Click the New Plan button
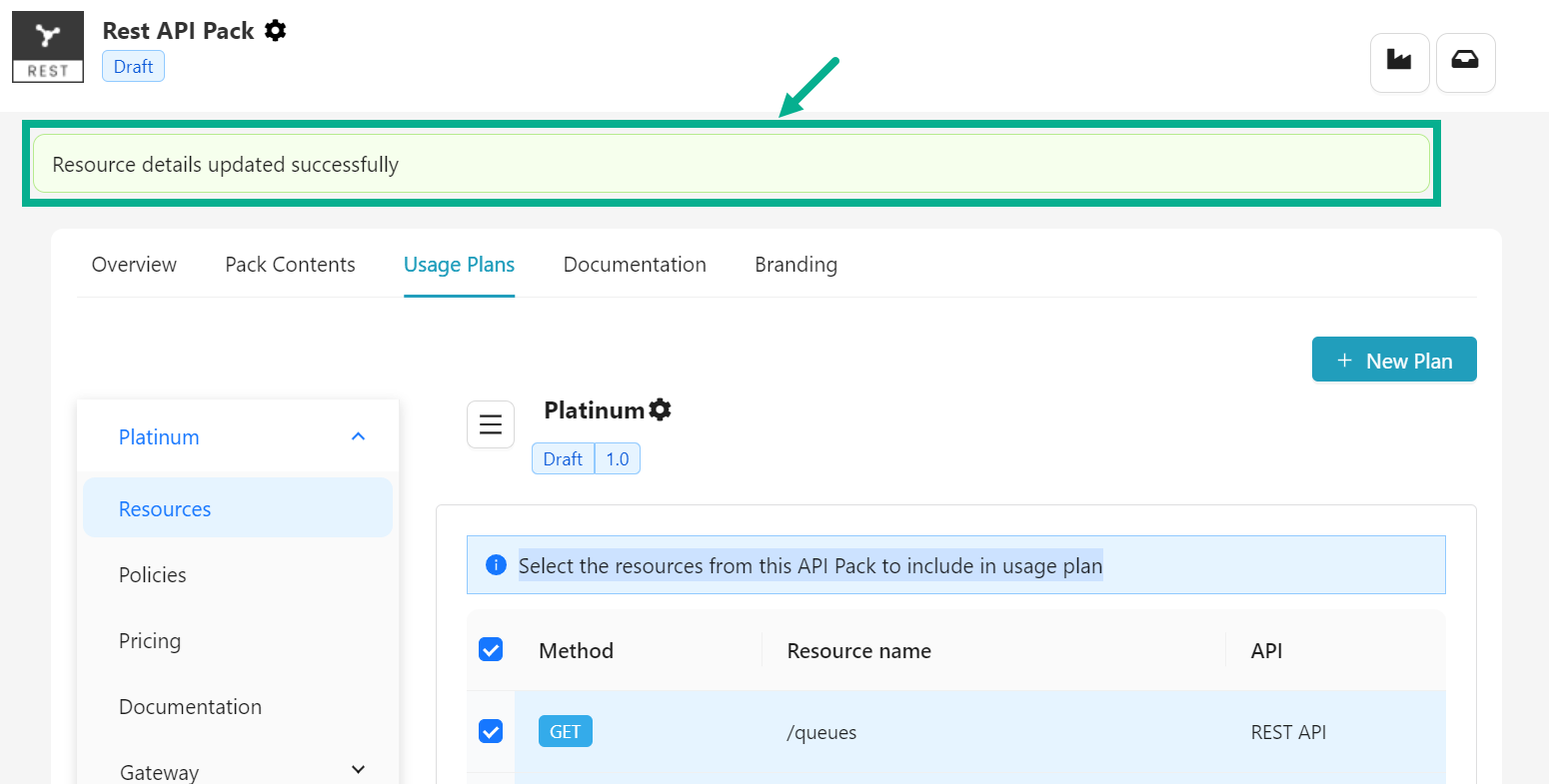Image resolution: width=1549 pixels, height=784 pixels. pos(1393,360)
